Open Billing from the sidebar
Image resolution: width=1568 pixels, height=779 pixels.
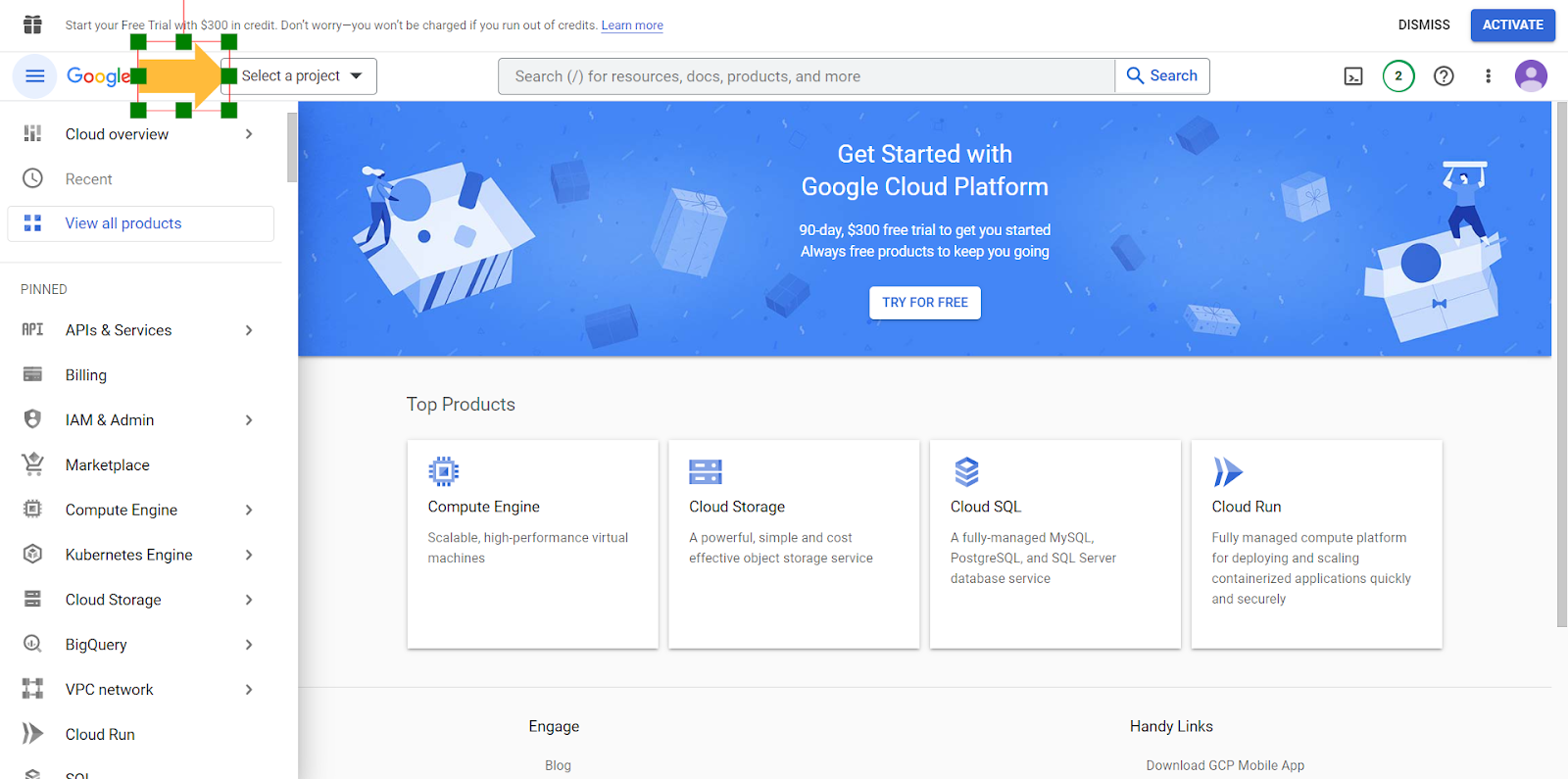click(86, 375)
